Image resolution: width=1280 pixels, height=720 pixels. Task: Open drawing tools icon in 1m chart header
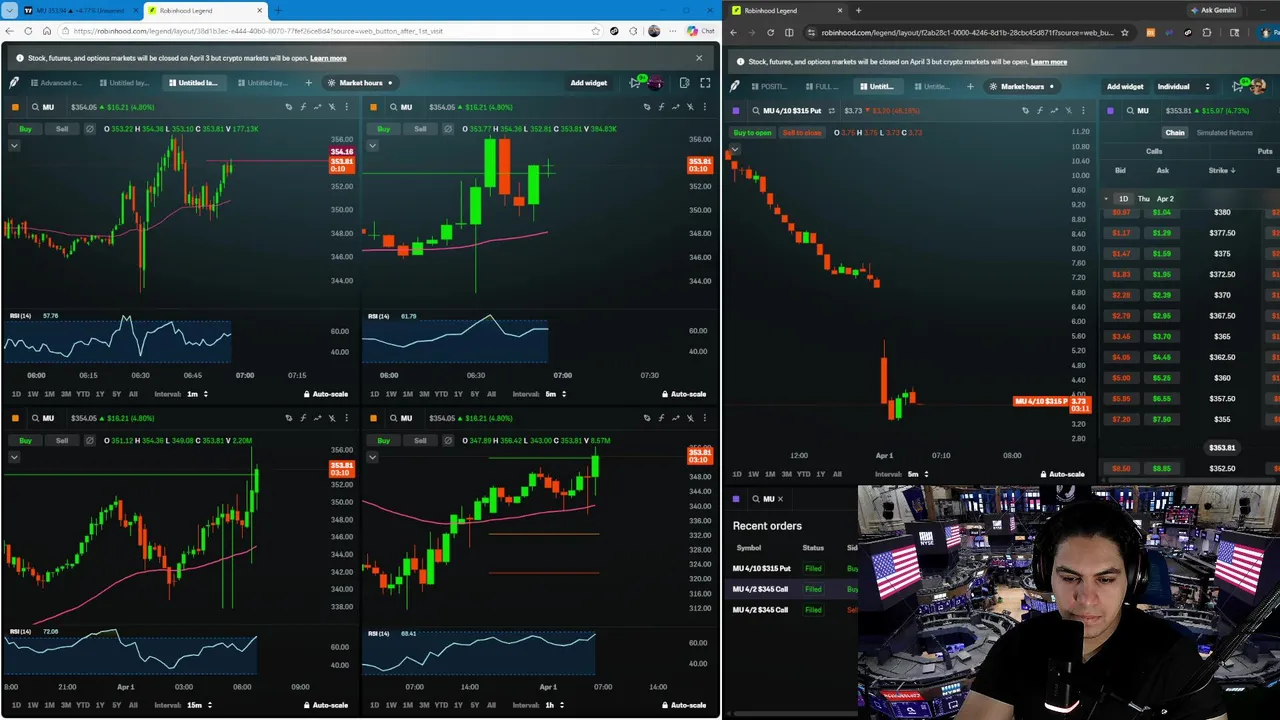[289, 107]
